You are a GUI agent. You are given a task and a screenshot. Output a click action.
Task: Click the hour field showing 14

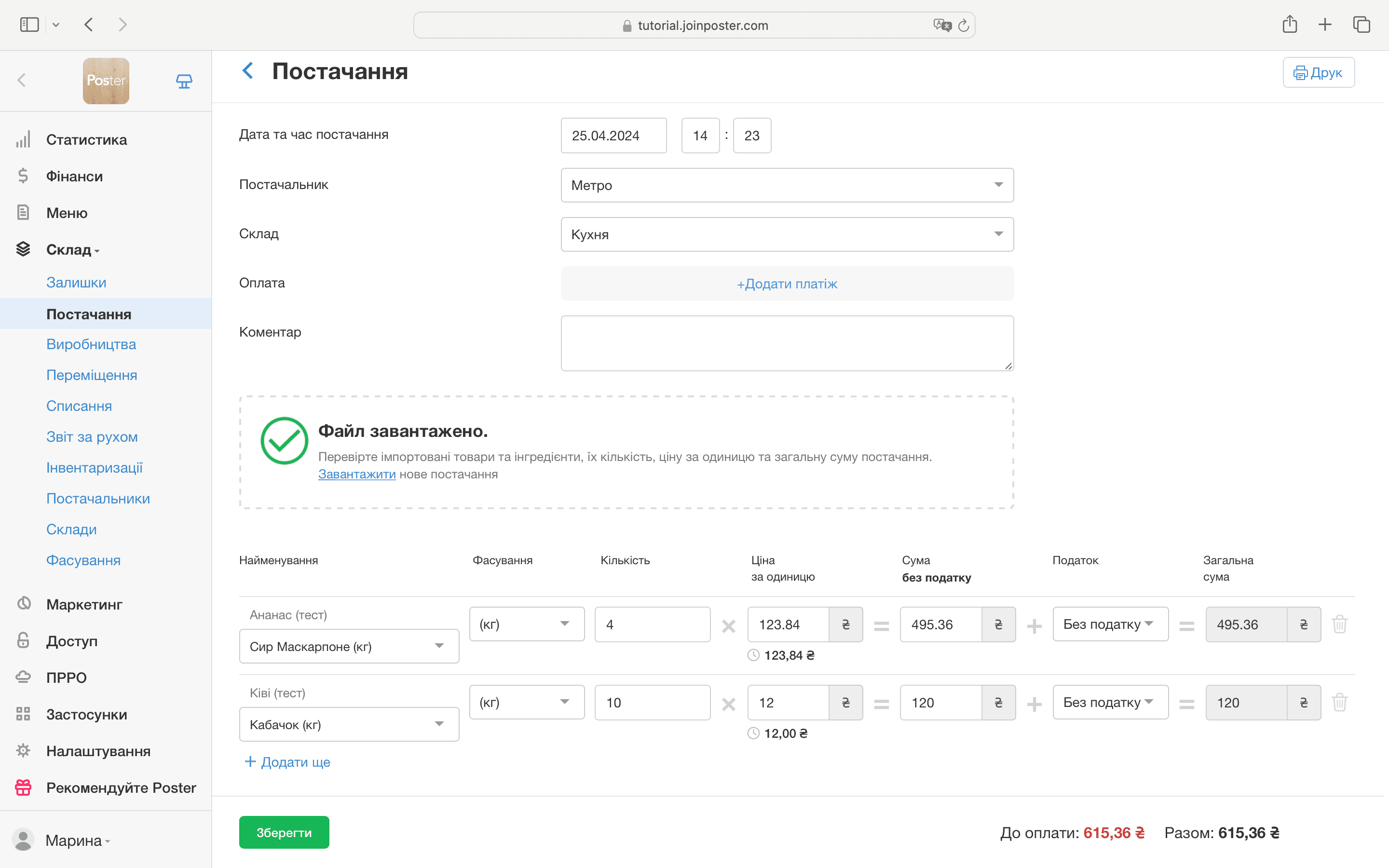700,136
